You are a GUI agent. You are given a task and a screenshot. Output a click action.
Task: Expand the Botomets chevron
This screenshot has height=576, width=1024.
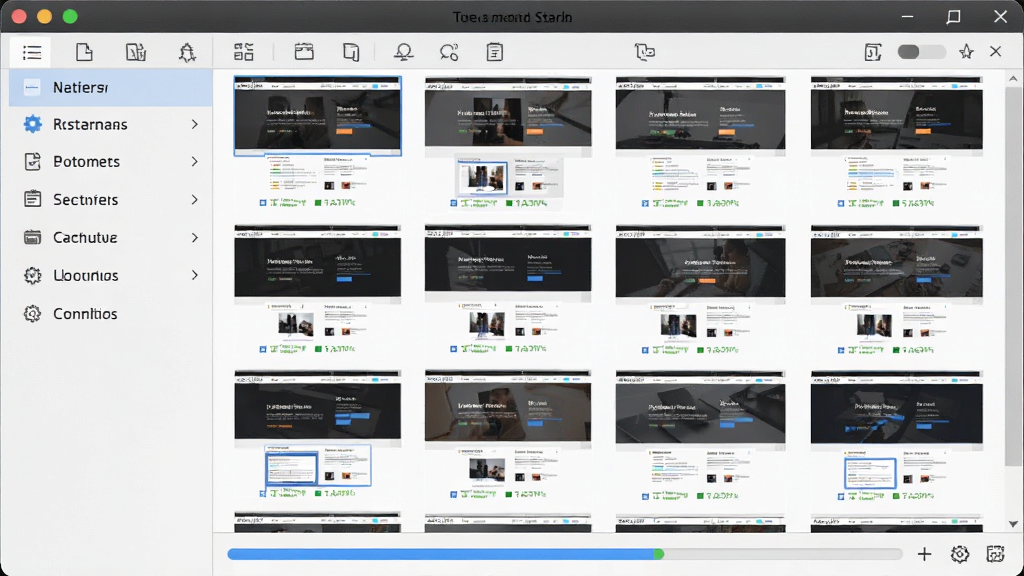click(195, 161)
